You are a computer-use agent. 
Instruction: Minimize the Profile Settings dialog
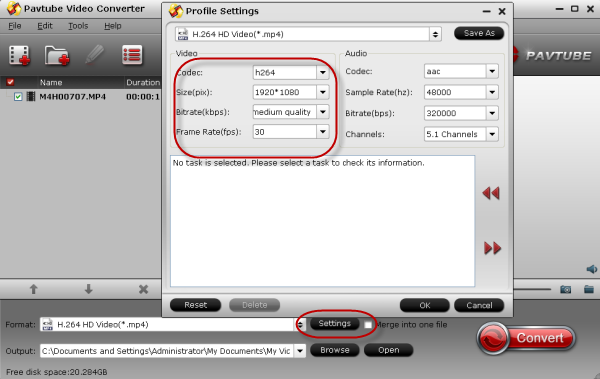point(486,11)
